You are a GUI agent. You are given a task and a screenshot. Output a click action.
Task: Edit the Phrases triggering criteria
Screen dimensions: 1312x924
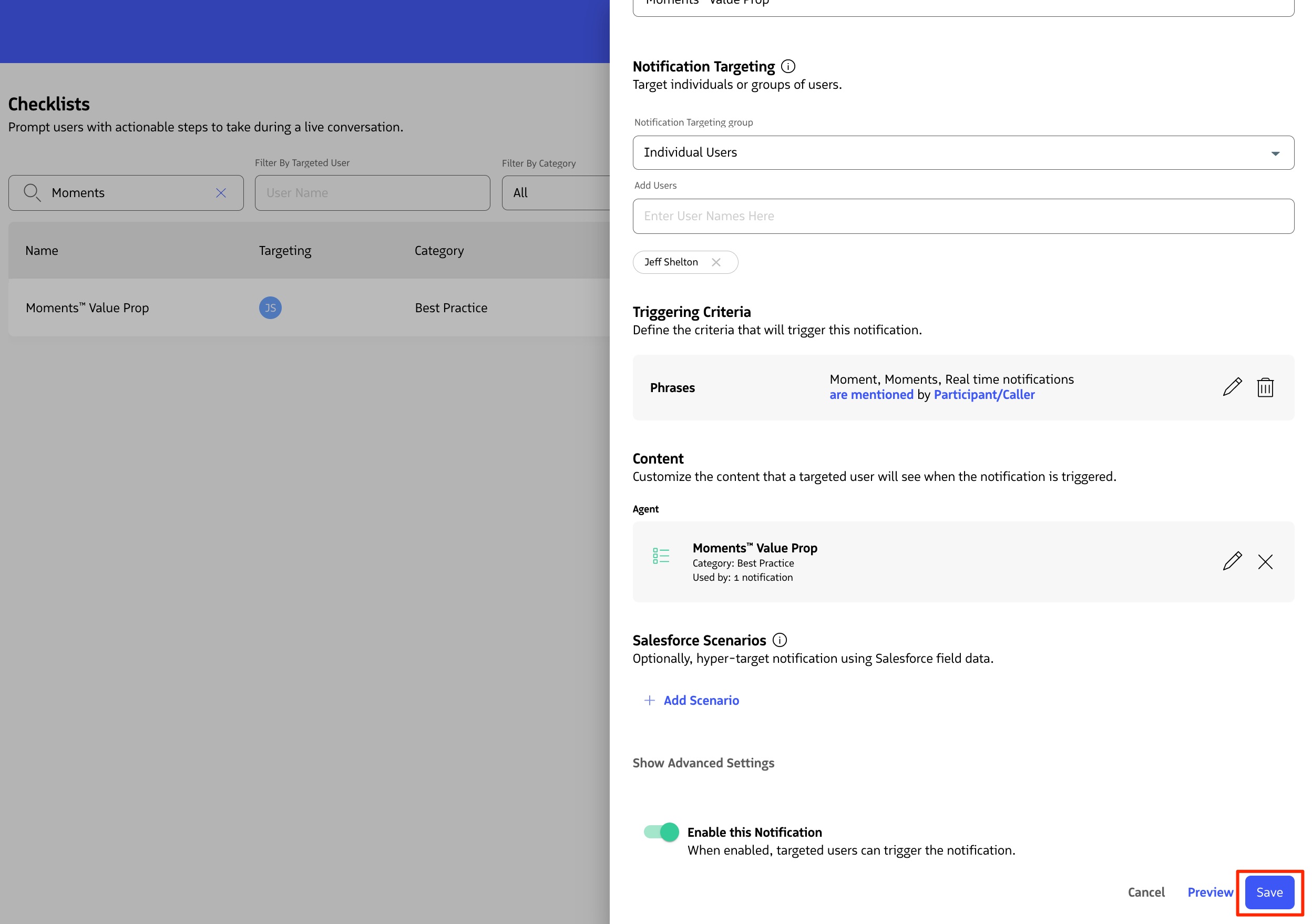point(1232,387)
